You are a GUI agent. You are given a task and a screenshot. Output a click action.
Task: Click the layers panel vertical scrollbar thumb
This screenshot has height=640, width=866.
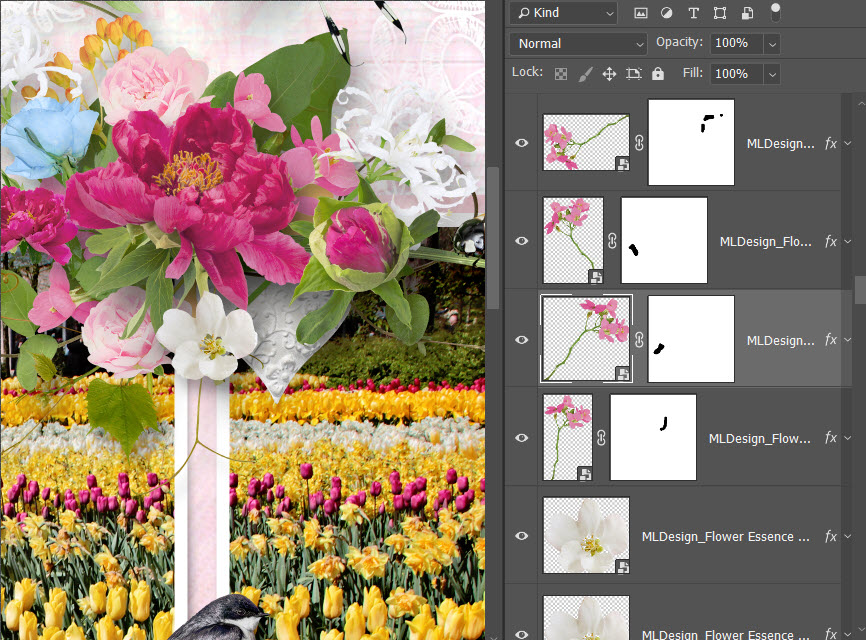click(860, 290)
